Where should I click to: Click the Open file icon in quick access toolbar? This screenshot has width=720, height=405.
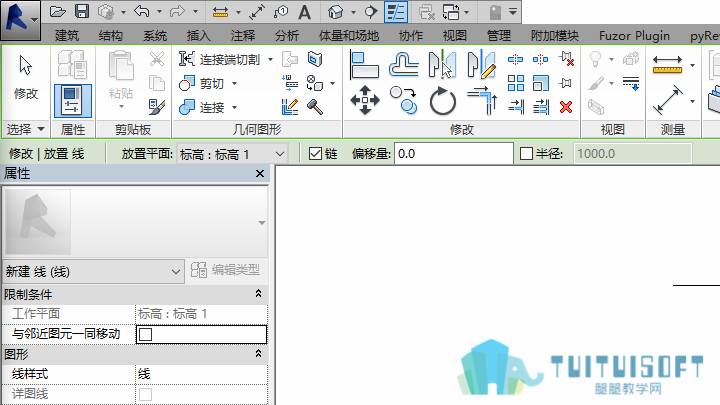(x=57, y=12)
